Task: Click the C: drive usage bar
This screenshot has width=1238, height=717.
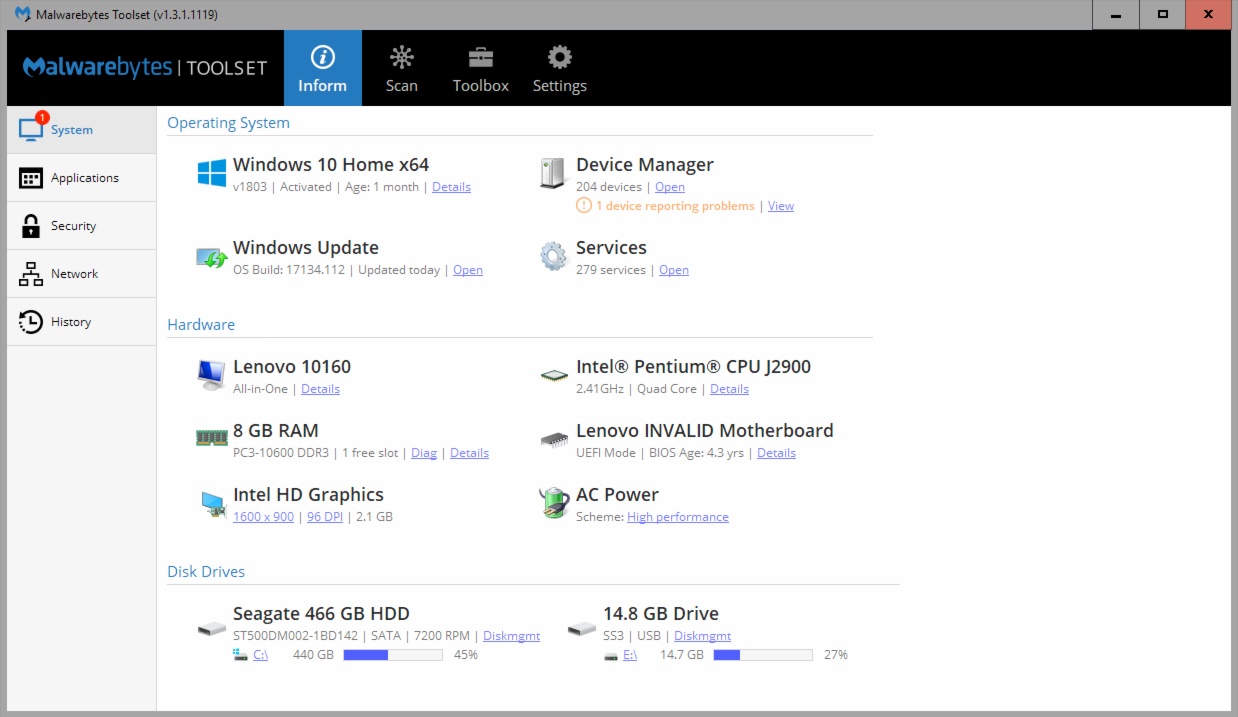Action: [x=393, y=655]
